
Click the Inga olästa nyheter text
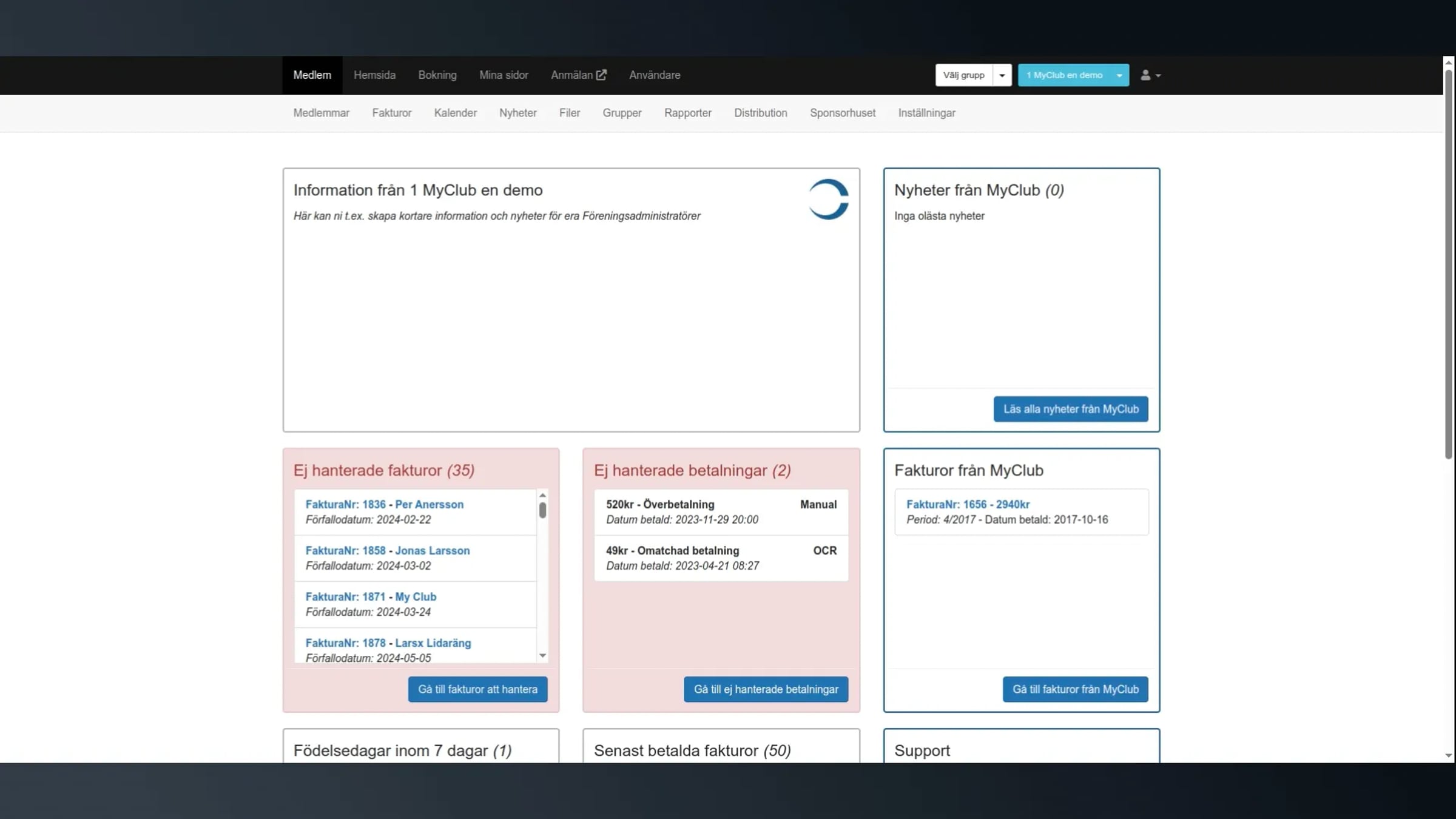tap(939, 216)
